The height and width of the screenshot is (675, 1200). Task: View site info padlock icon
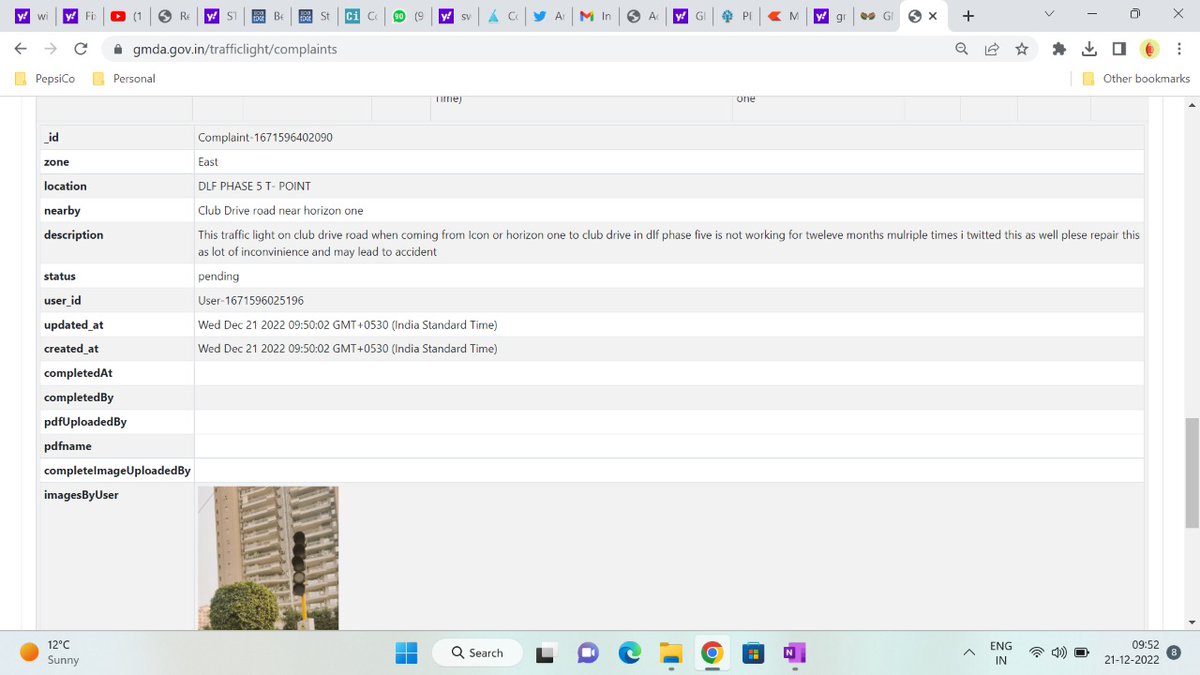point(117,49)
